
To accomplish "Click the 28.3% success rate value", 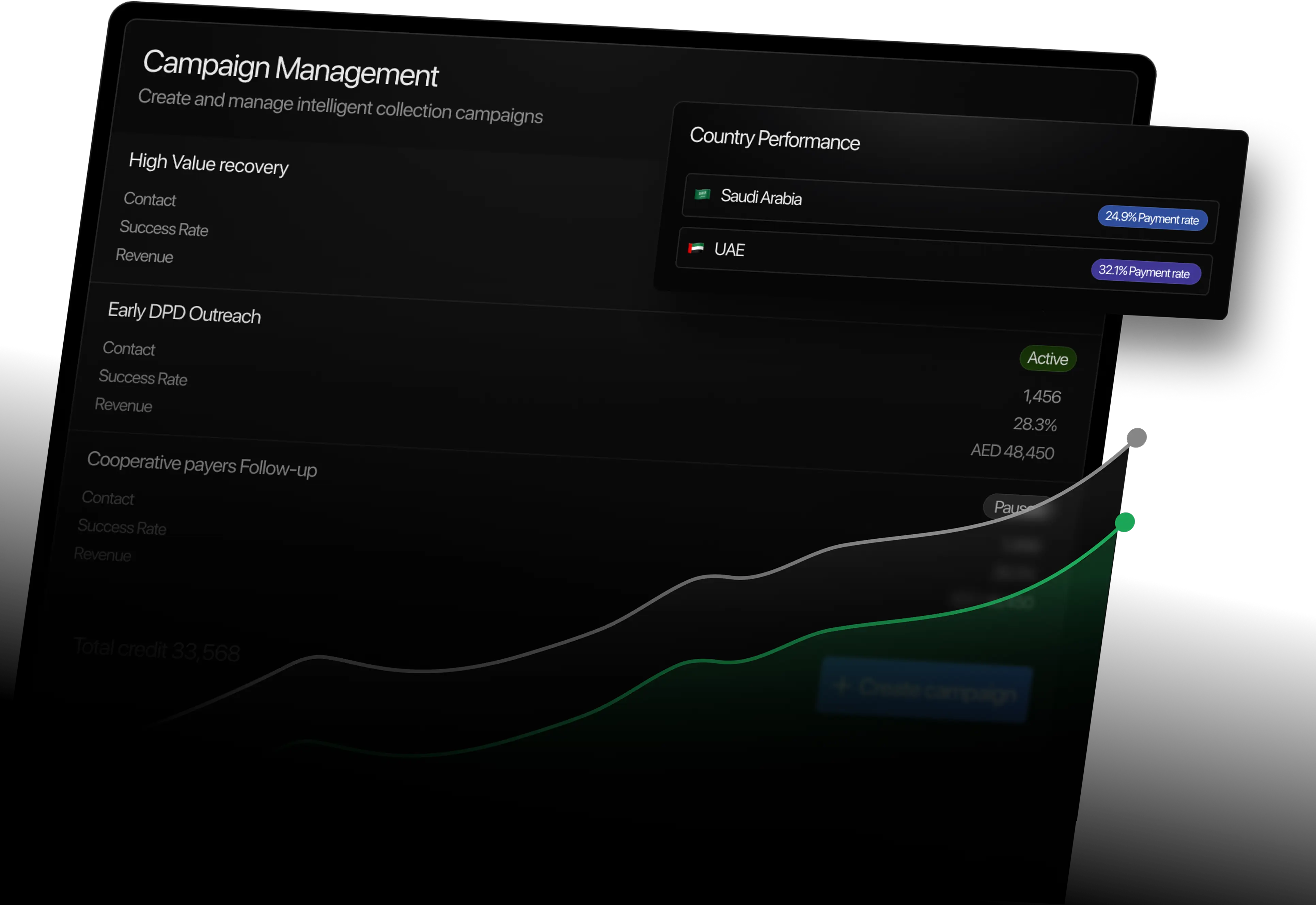I will (x=1035, y=424).
